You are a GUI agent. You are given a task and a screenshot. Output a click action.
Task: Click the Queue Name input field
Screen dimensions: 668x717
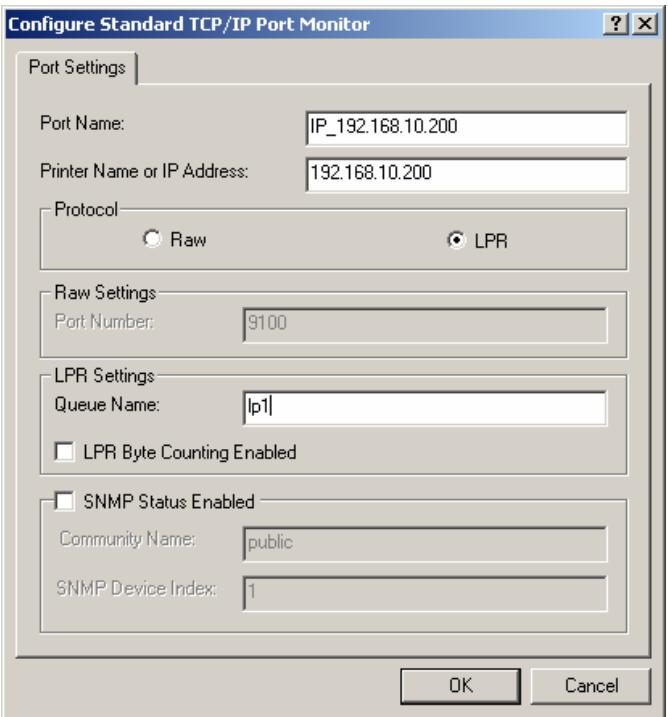(x=425, y=407)
